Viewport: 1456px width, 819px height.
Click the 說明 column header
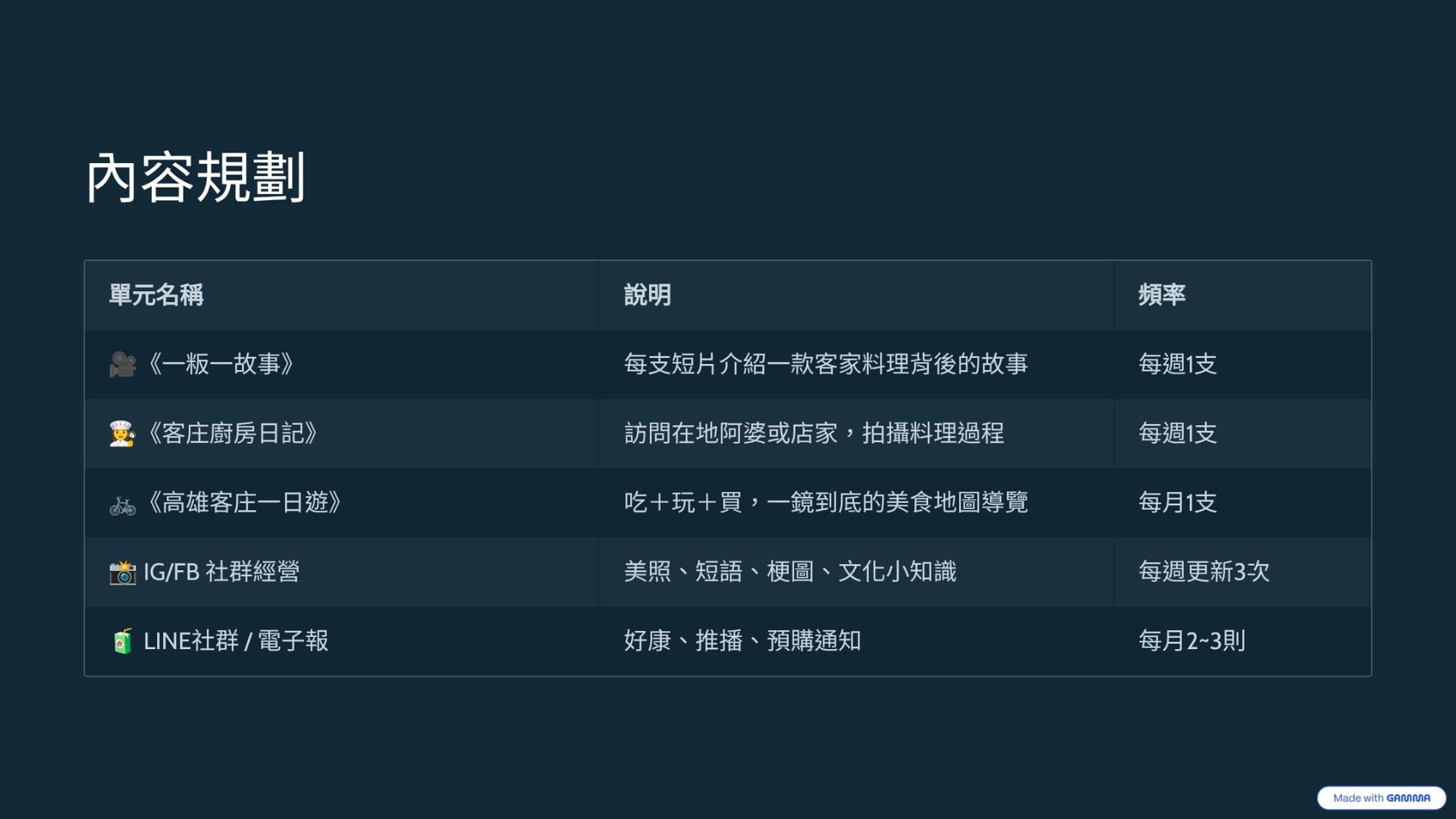click(647, 295)
